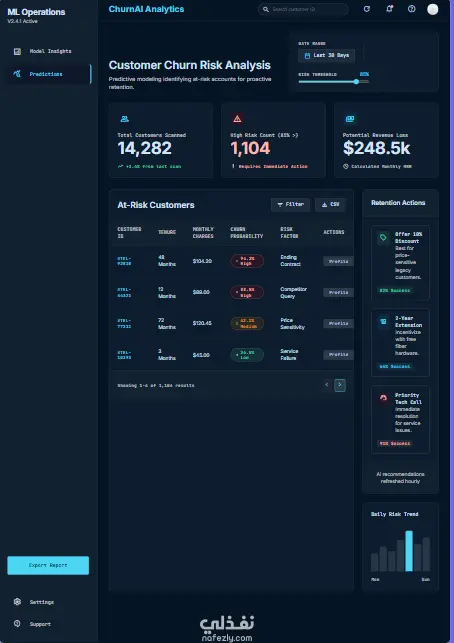Click the Tenure column header
Screen dimensions: 454x643
point(167,233)
